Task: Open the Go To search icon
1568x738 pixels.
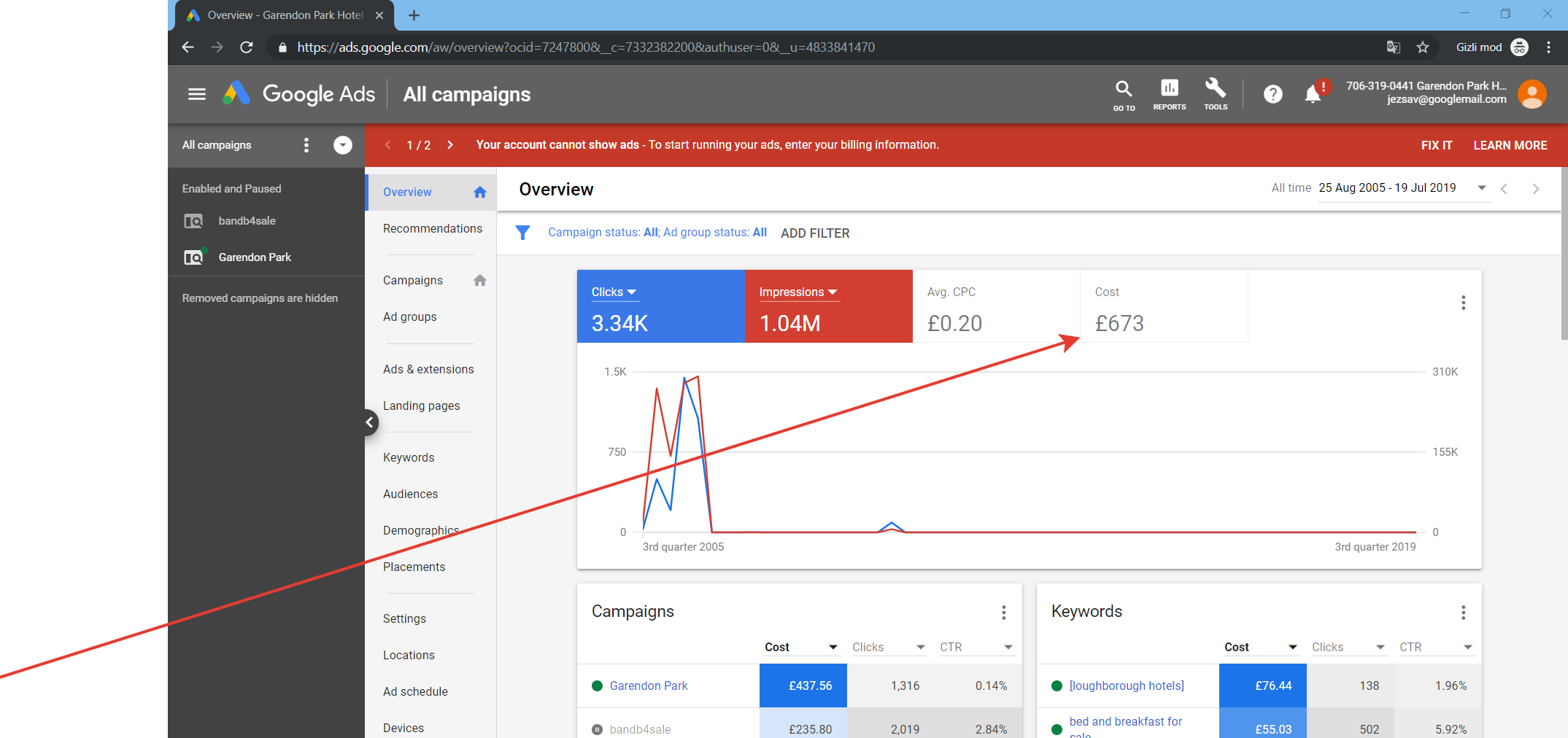Action: pyautogui.click(x=1124, y=95)
